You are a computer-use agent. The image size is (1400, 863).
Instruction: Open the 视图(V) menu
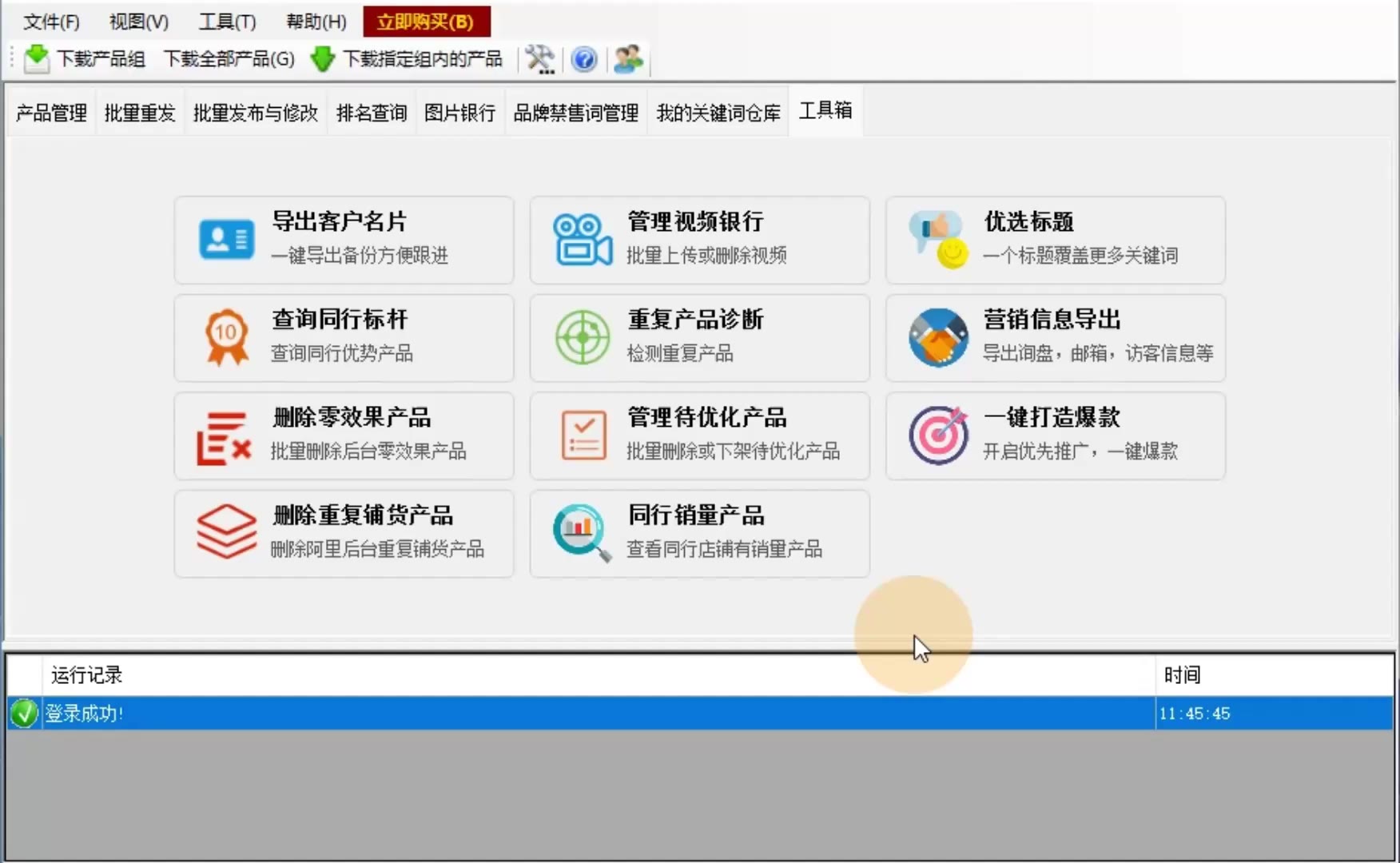[x=139, y=22]
